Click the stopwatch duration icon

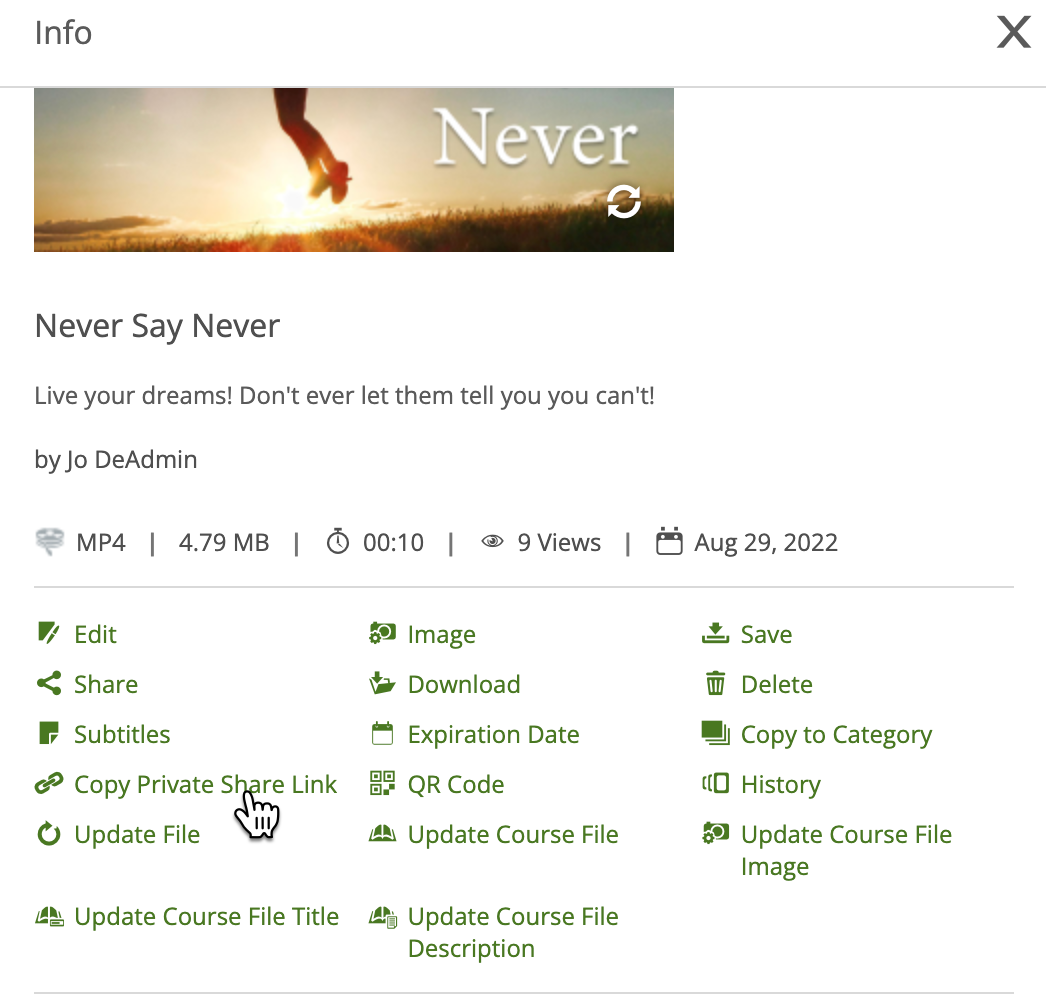click(x=338, y=541)
